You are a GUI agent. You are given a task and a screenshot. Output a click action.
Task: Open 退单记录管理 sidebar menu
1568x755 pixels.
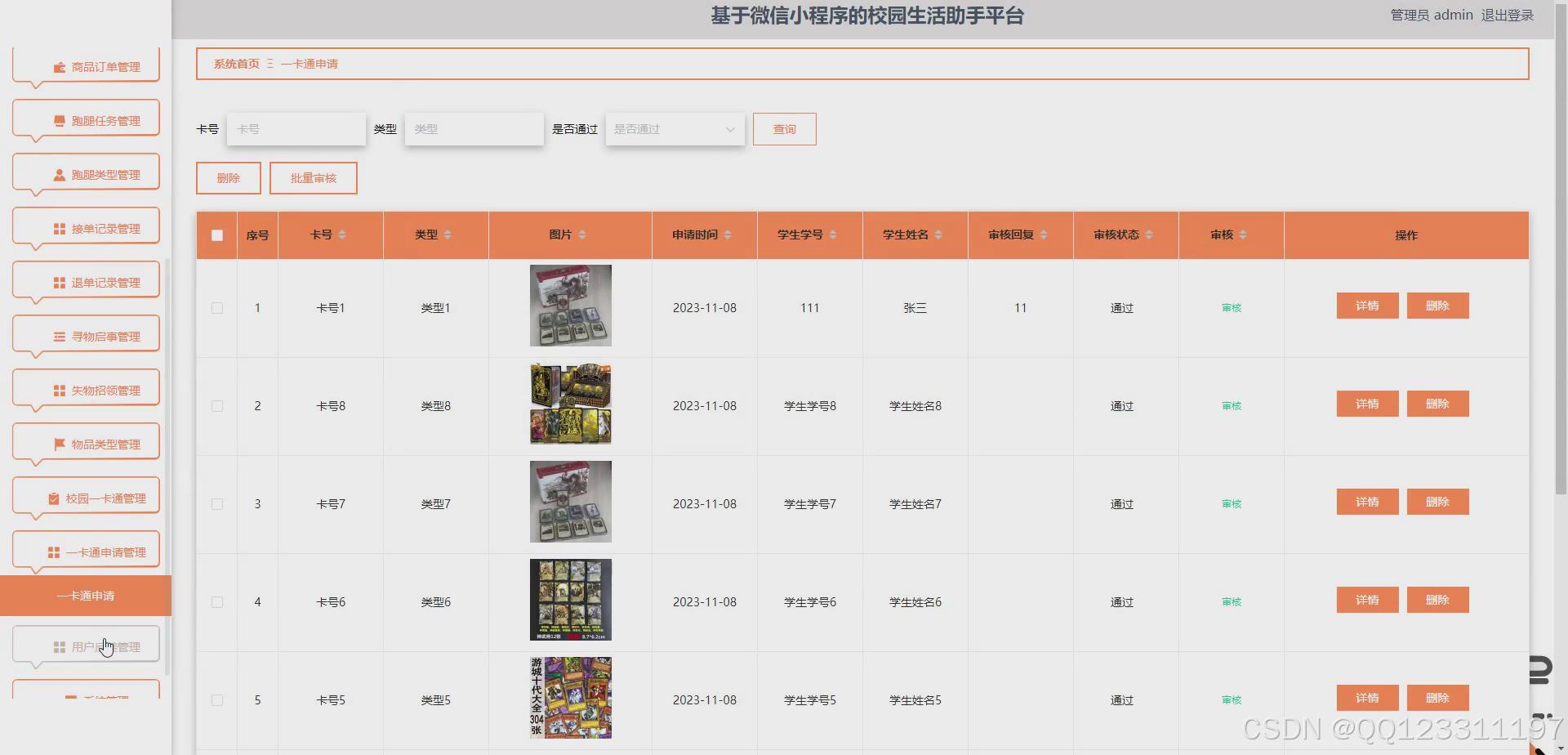click(x=86, y=281)
